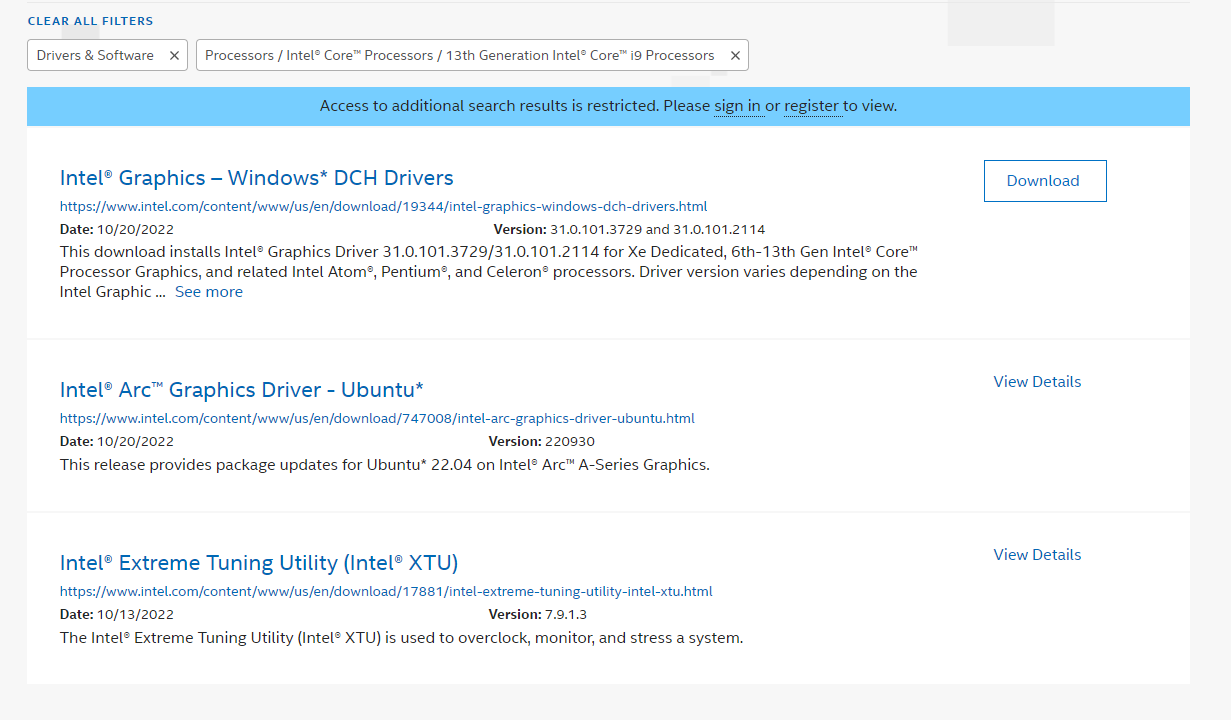Image resolution: width=1231 pixels, height=720 pixels.
Task: Click the sign in link
Action: (x=737, y=106)
